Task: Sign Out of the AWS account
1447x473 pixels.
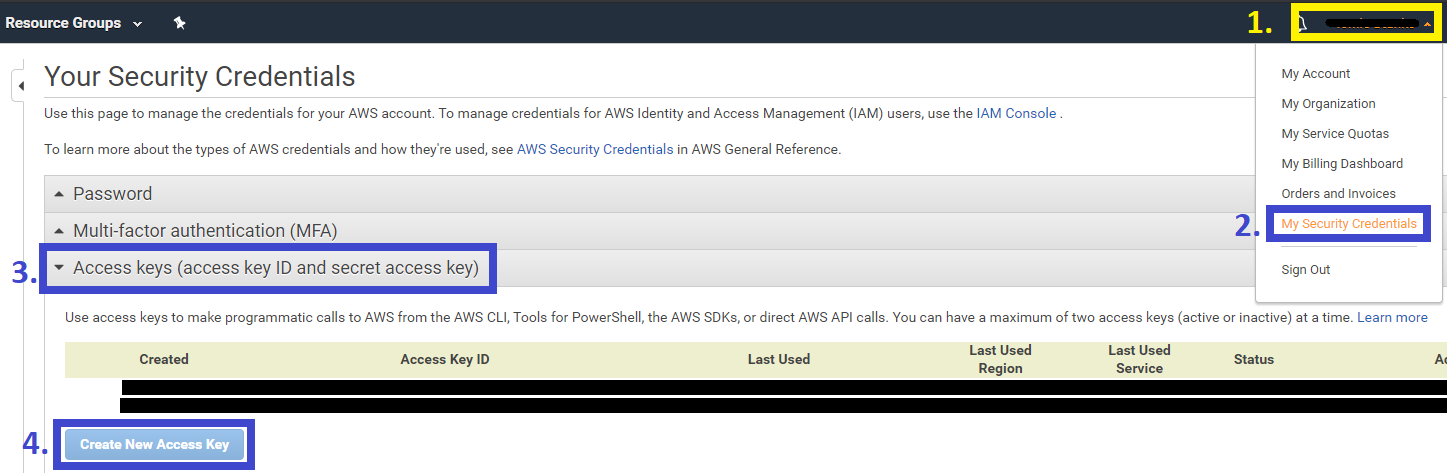Action: (1305, 270)
